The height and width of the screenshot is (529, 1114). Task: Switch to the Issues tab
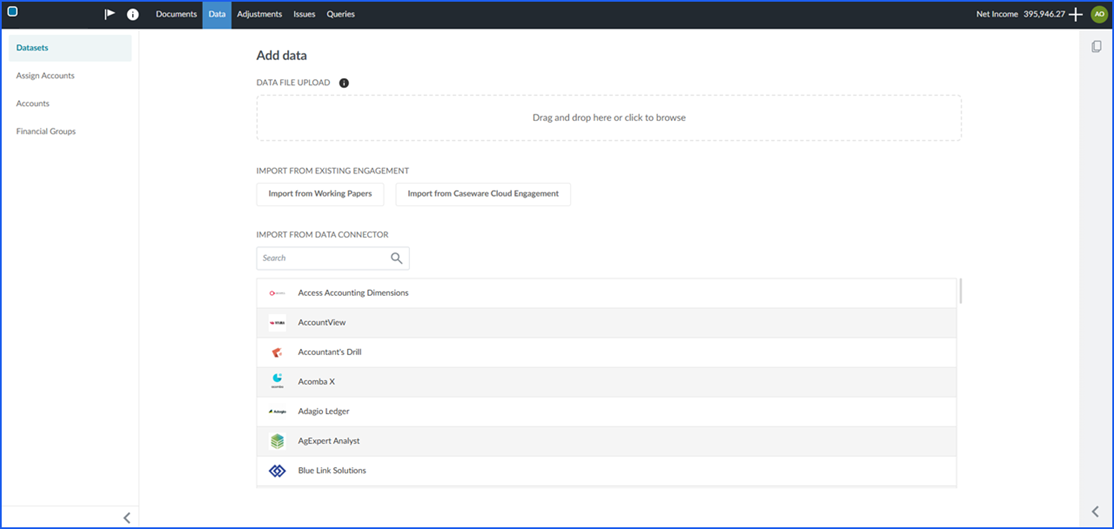click(304, 14)
